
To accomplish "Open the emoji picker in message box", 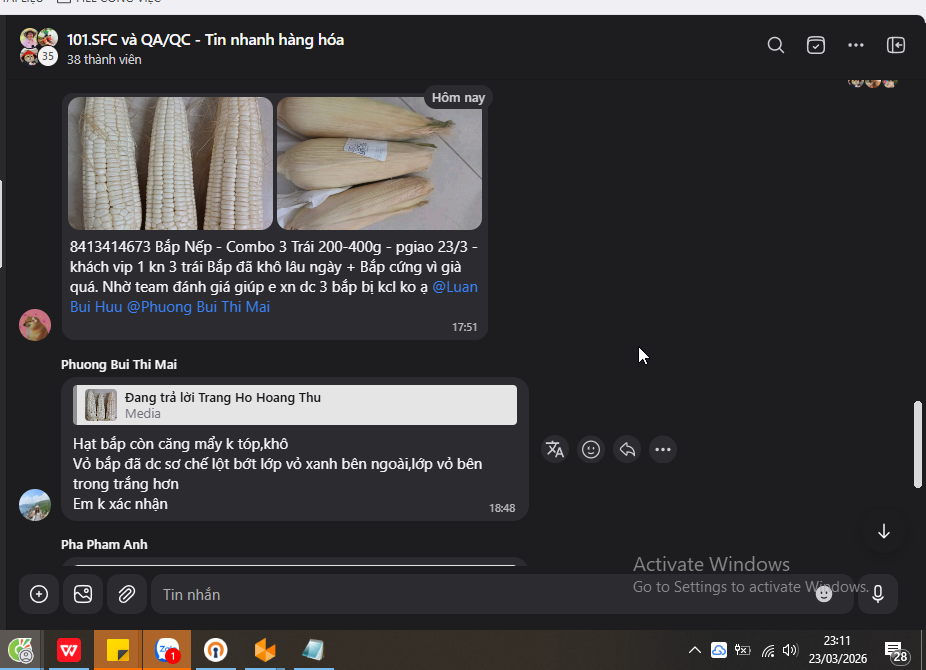I will pos(824,594).
